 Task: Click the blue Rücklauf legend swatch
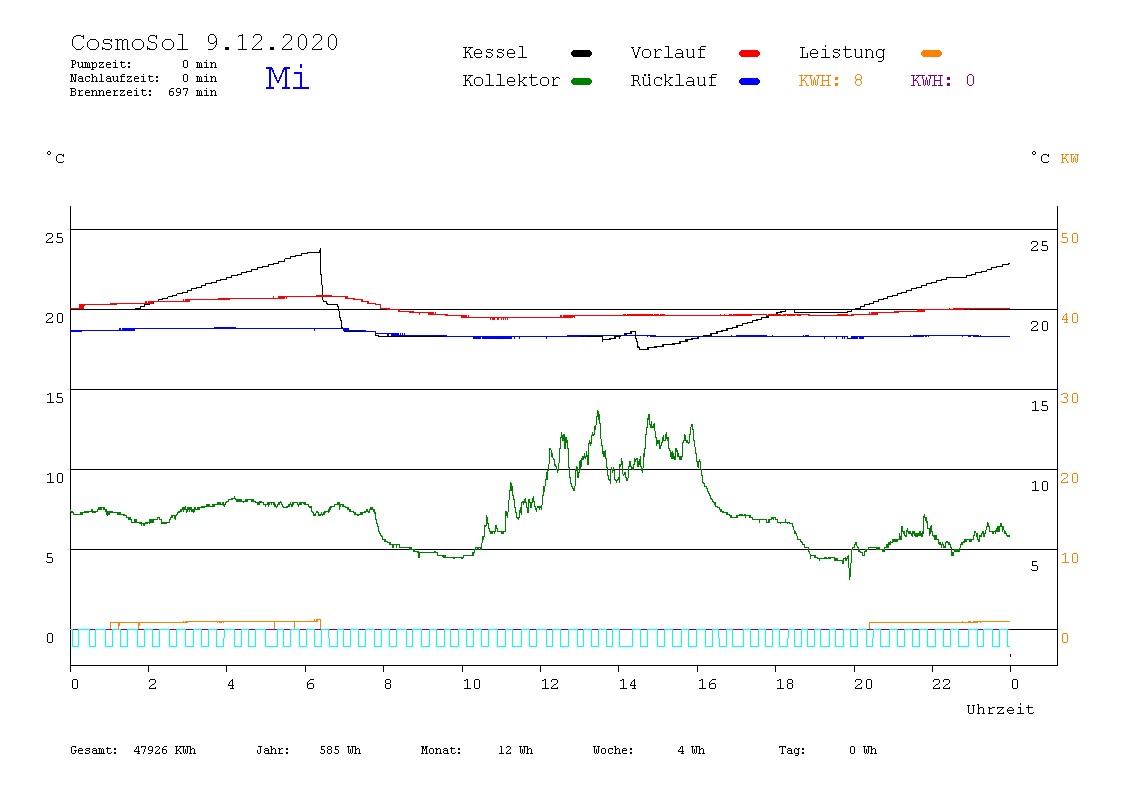point(750,81)
